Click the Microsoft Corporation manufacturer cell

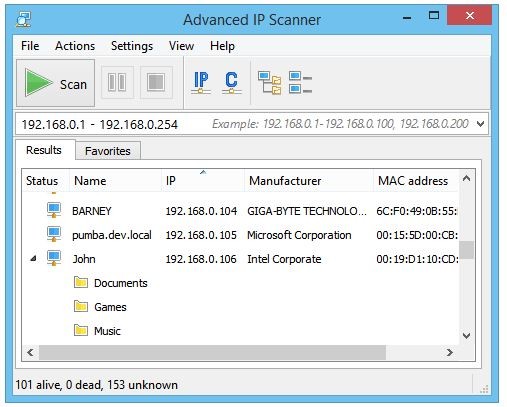299,235
